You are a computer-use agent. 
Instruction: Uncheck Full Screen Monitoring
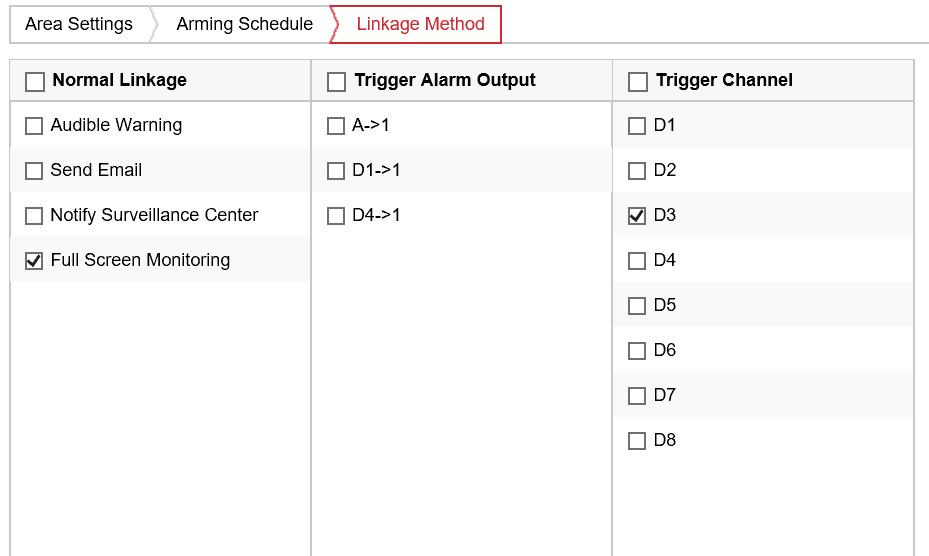pos(34,261)
